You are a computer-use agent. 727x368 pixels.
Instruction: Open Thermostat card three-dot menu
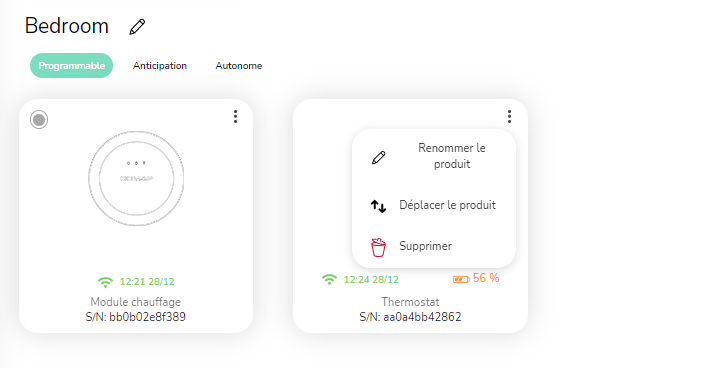tap(509, 116)
